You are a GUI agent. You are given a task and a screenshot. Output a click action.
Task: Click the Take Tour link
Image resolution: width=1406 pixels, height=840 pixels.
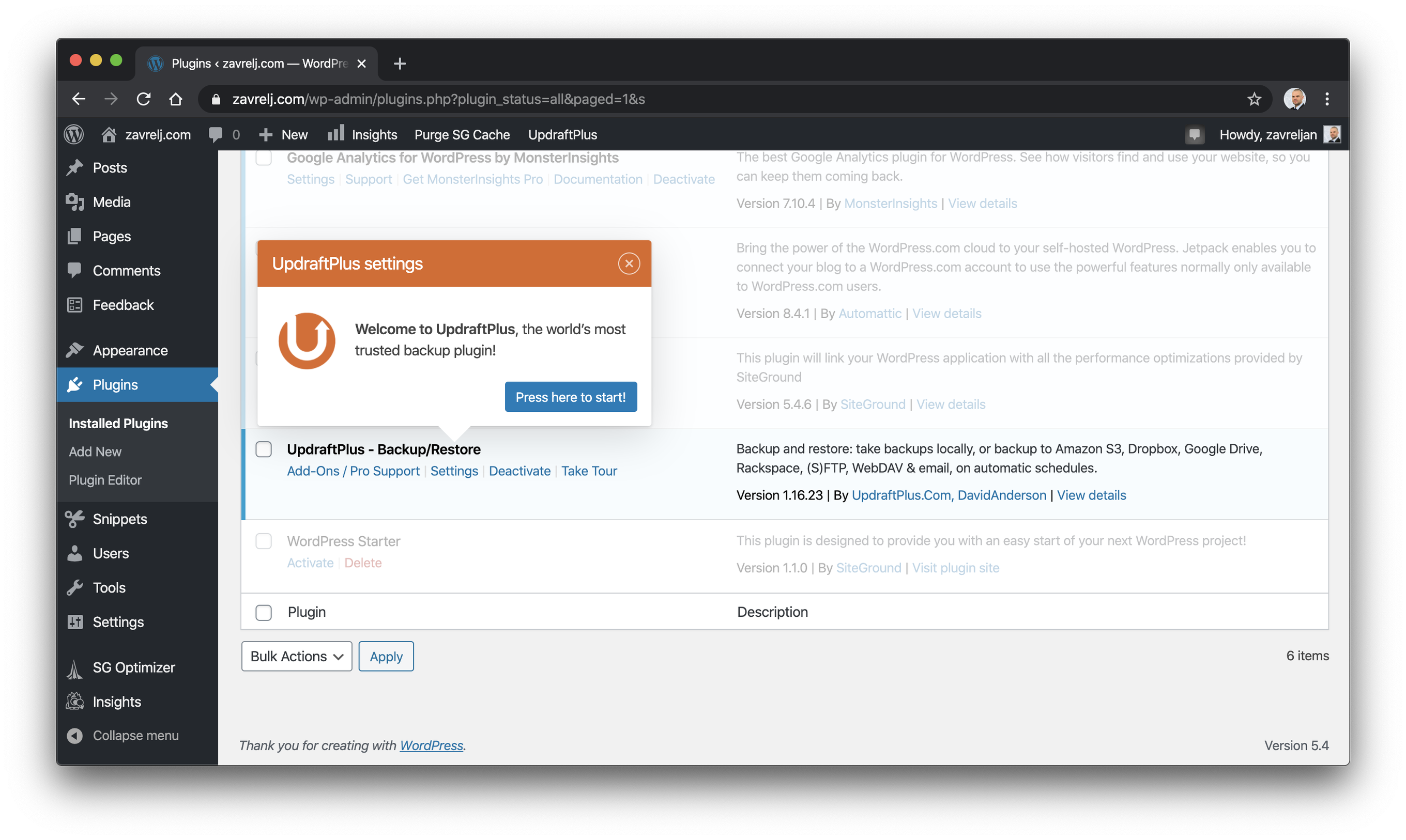coord(589,472)
